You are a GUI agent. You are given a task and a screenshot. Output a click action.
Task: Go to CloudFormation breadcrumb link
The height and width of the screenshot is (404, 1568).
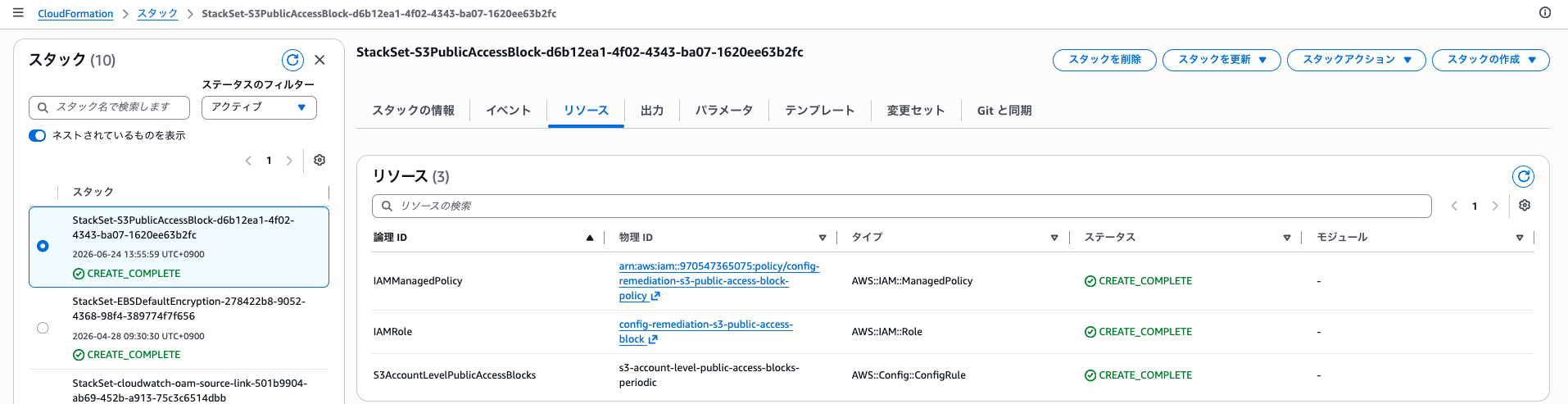pyautogui.click(x=75, y=14)
